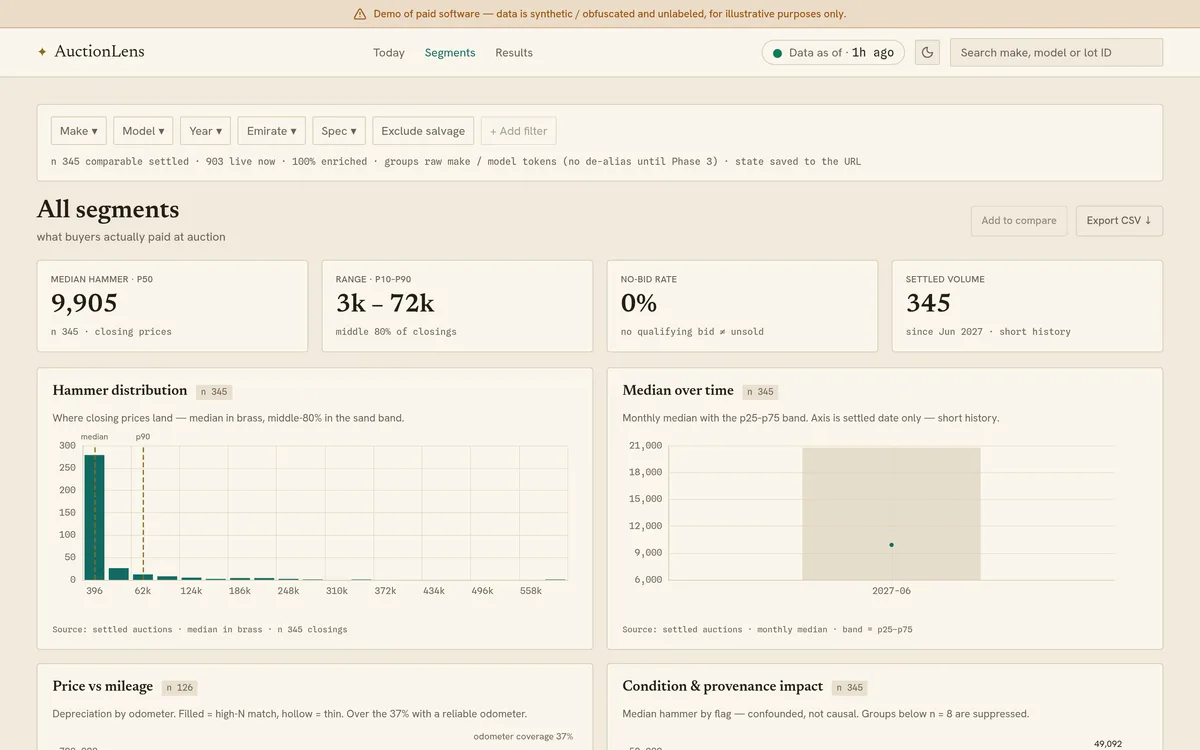Click the p90 dashed marker line
Viewport: 1200px width, 750px height.
[143, 512]
